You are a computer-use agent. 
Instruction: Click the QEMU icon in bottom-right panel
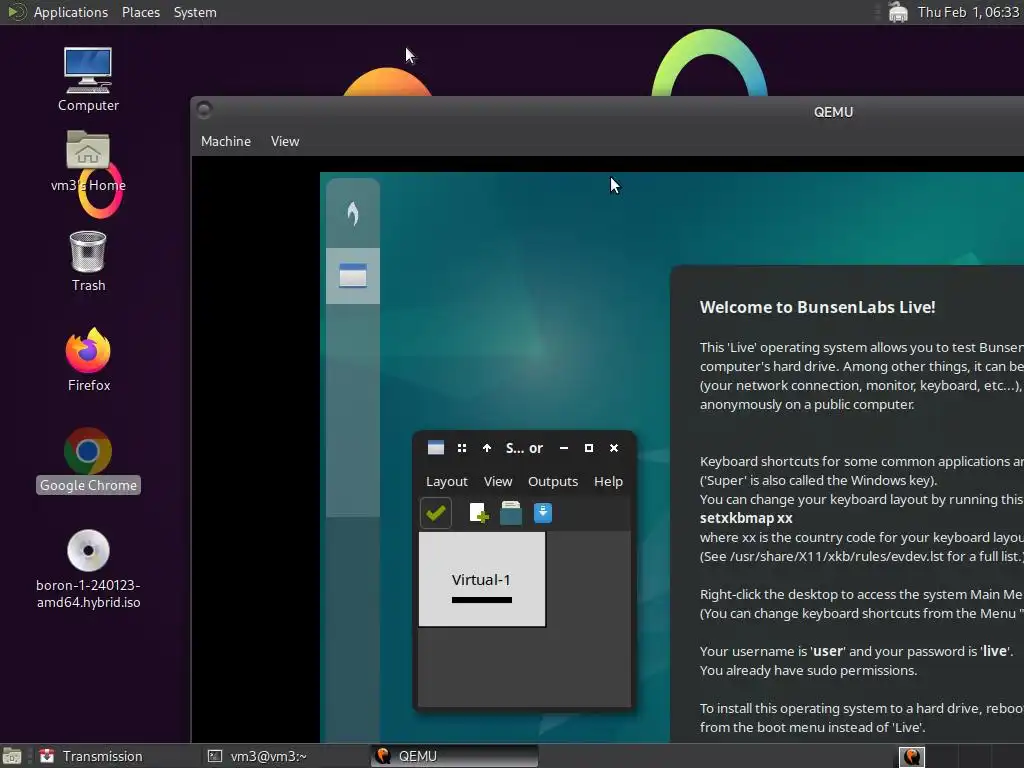tap(912, 756)
